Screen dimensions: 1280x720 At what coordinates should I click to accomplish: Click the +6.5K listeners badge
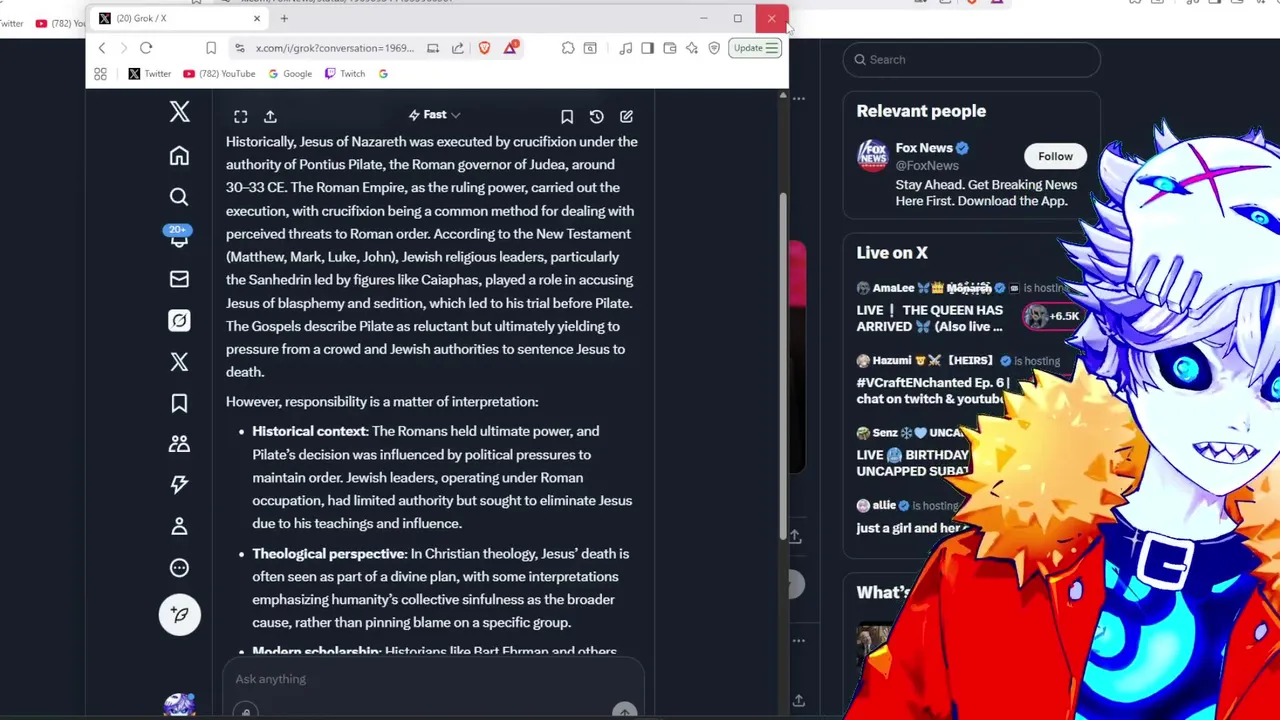(1052, 316)
